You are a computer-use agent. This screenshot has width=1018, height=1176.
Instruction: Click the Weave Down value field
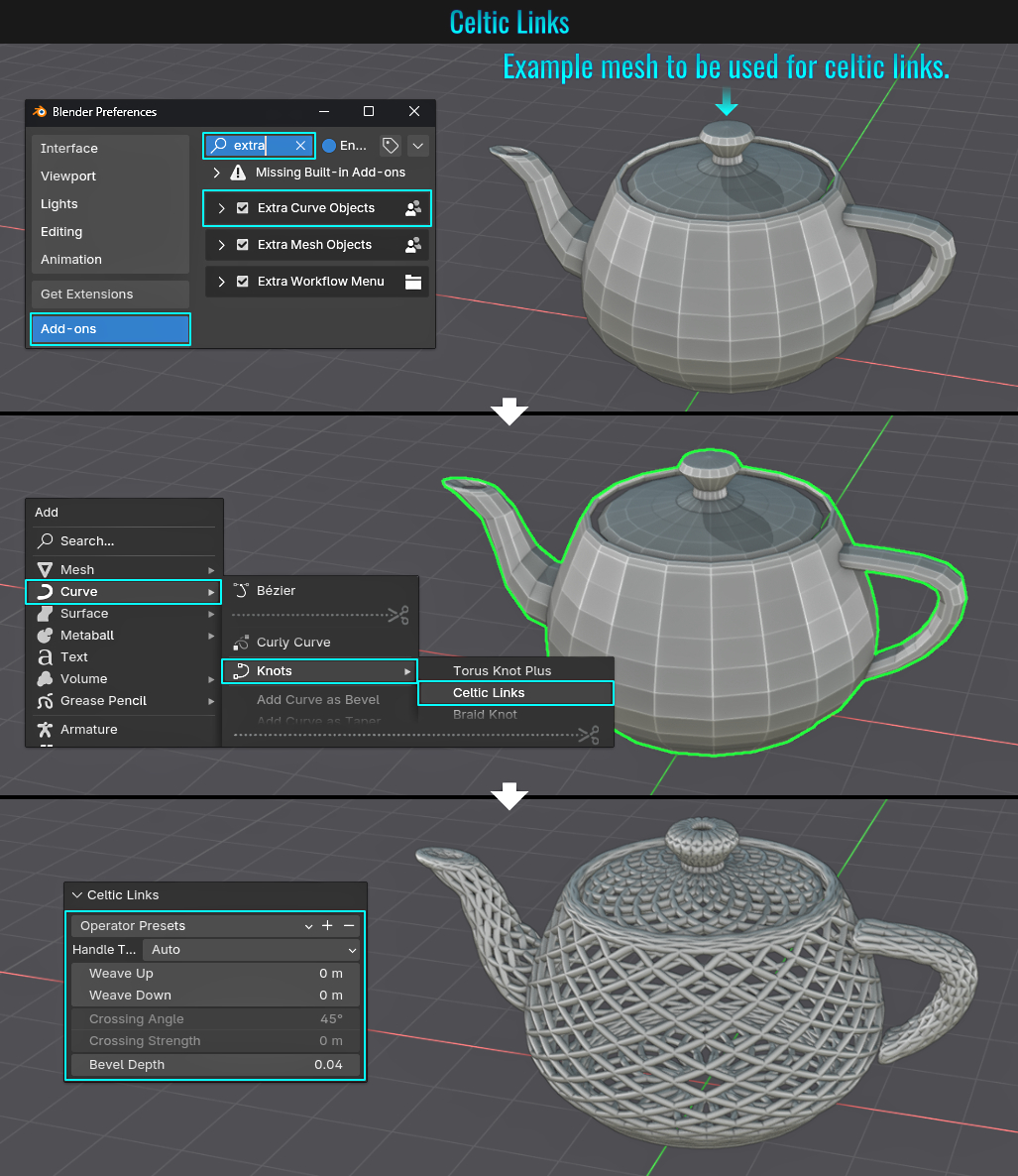216,996
